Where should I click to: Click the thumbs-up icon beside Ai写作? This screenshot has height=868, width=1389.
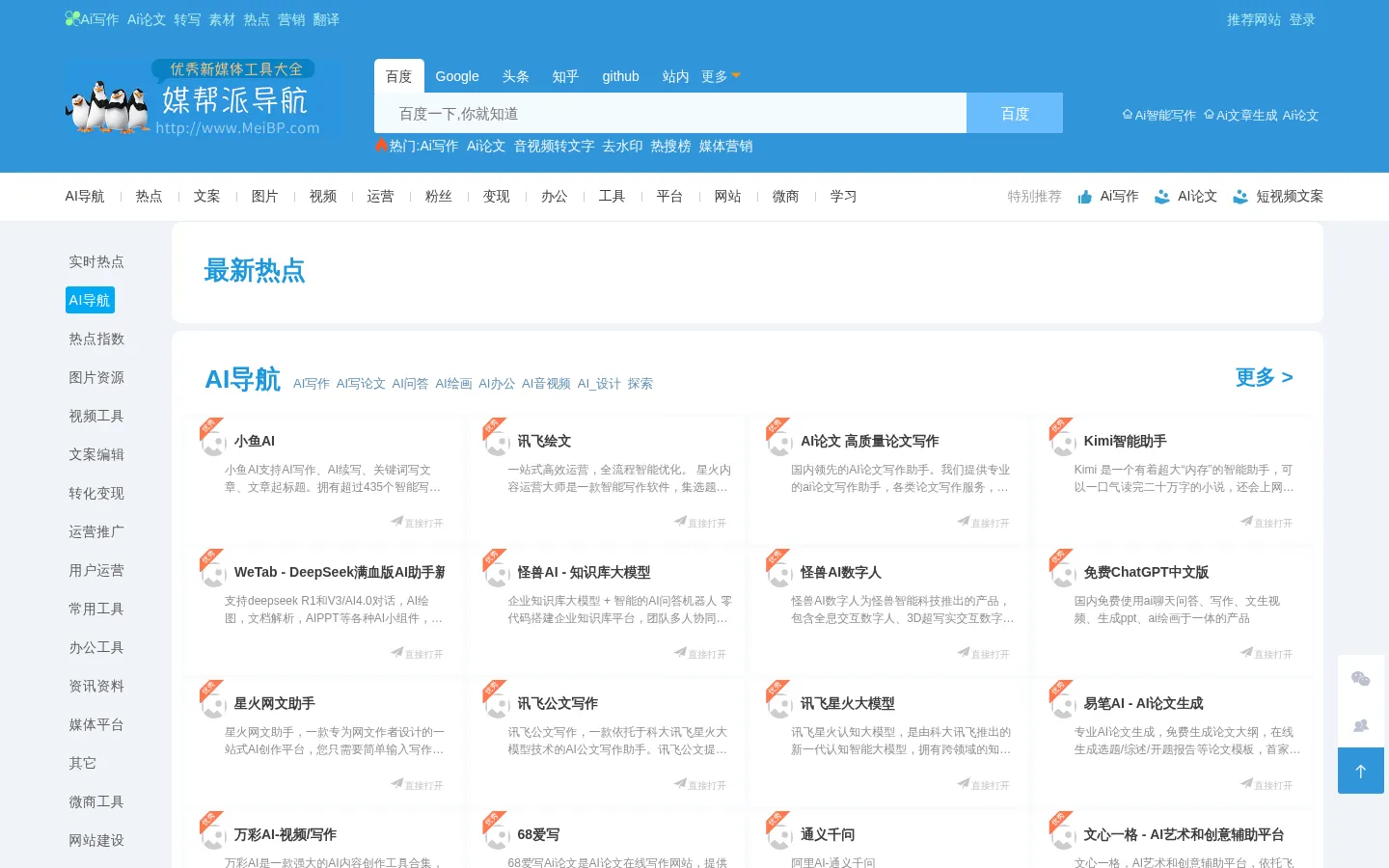click(x=1085, y=197)
